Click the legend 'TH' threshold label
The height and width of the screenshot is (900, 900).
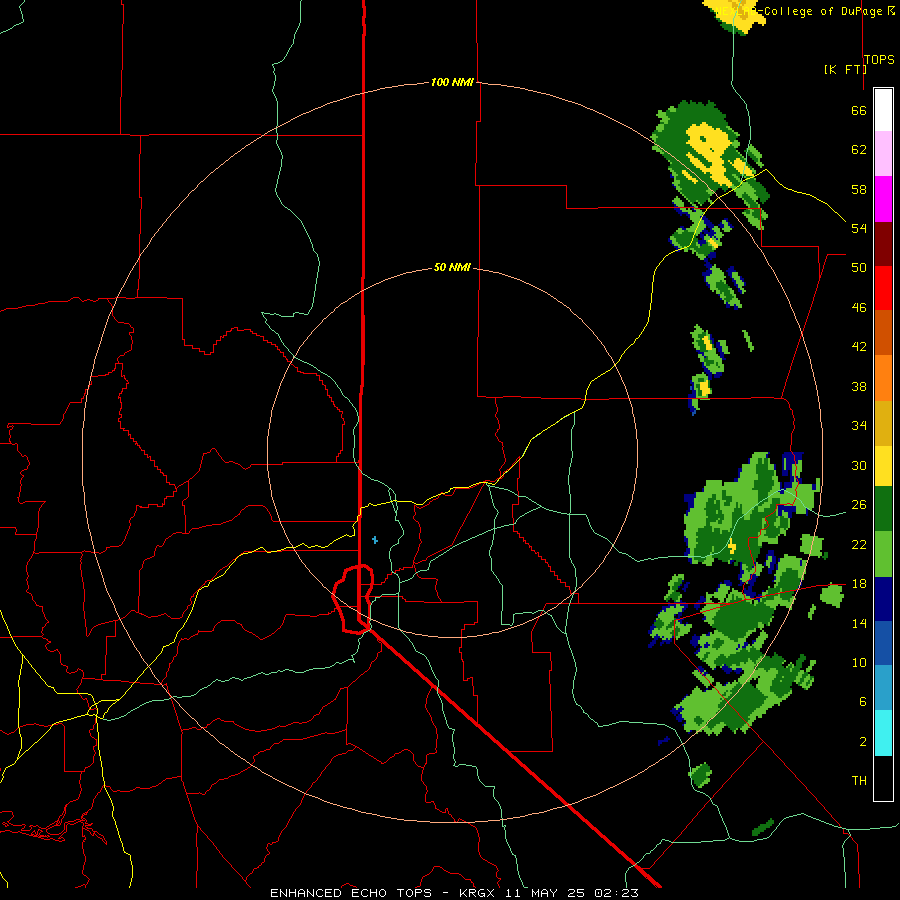point(859,781)
